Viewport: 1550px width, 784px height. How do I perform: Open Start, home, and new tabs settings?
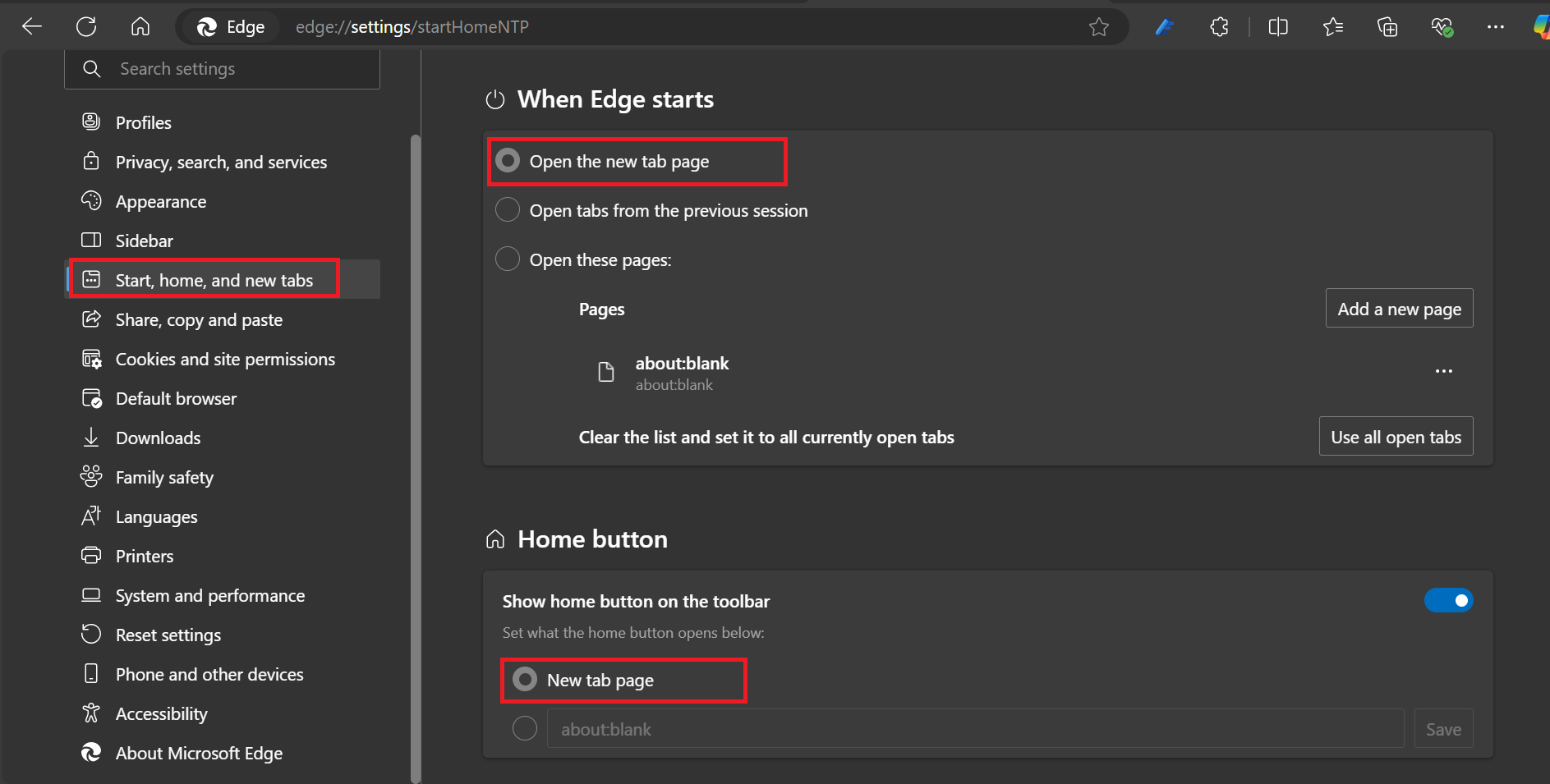(223, 280)
